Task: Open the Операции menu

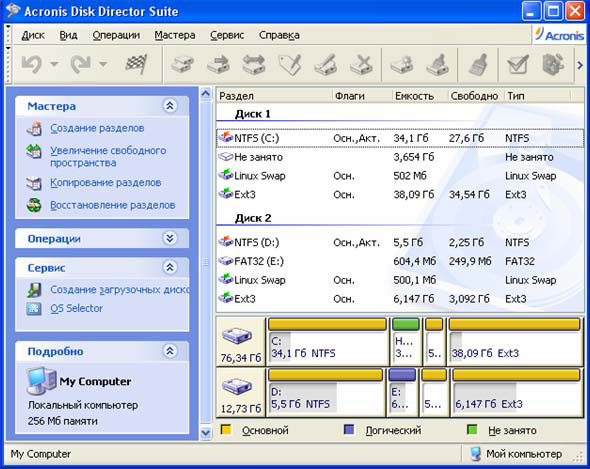Action: click(116, 35)
